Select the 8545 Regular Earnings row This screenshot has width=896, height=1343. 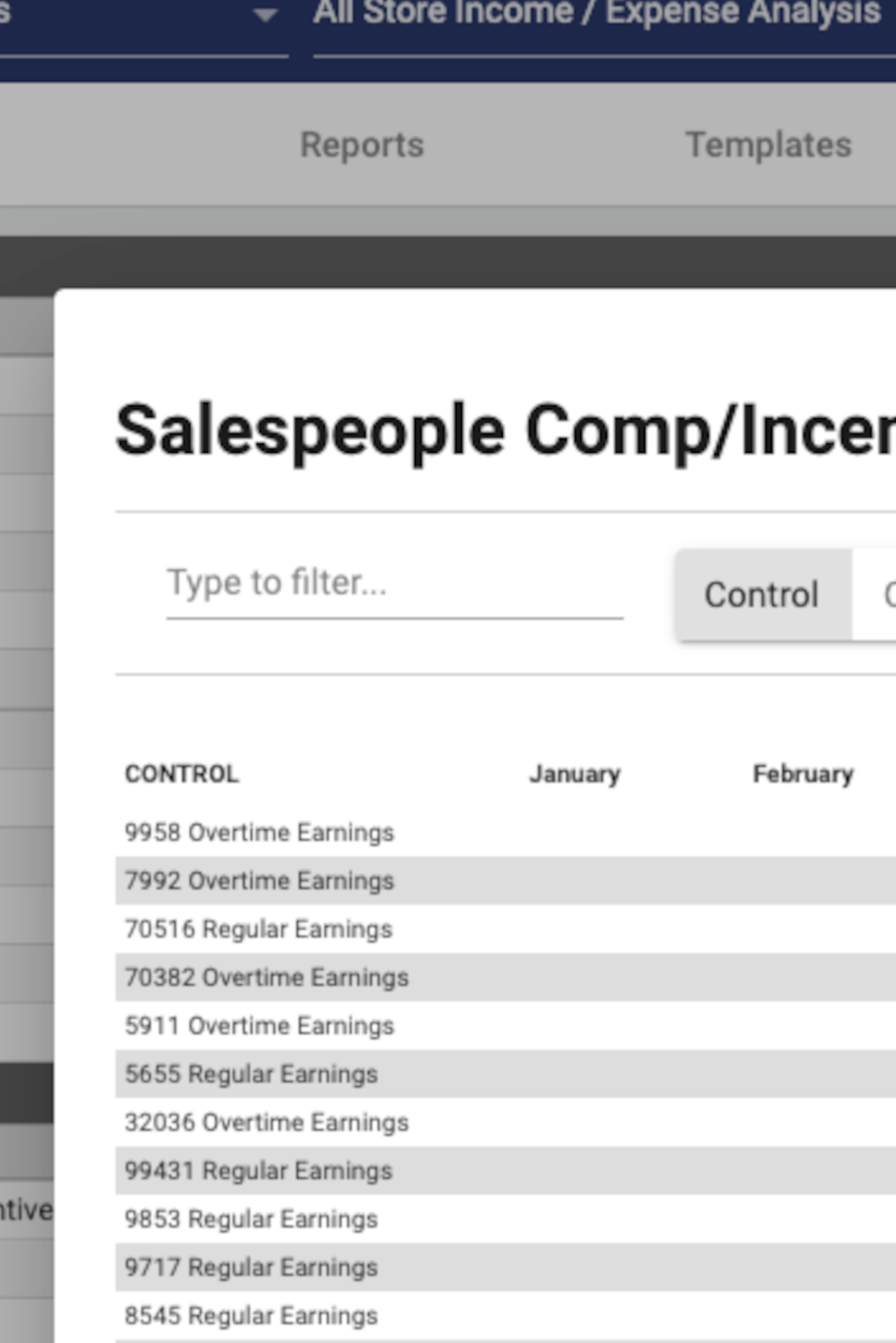(x=251, y=1316)
